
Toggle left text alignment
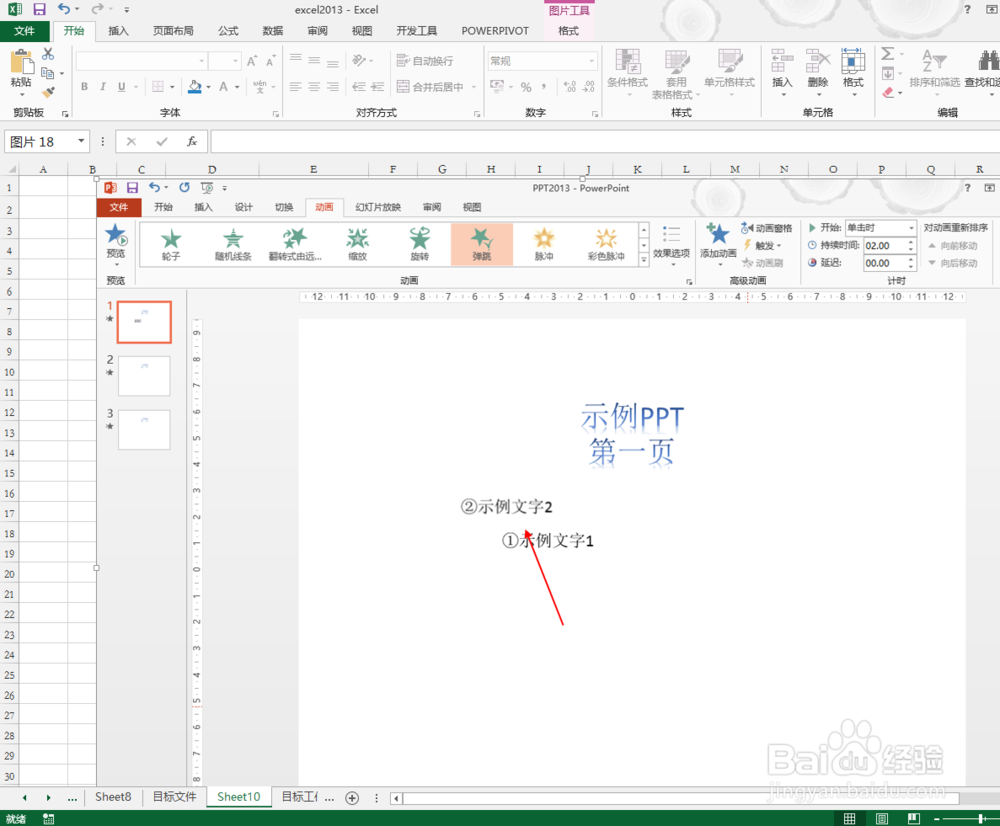coord(295,87)
